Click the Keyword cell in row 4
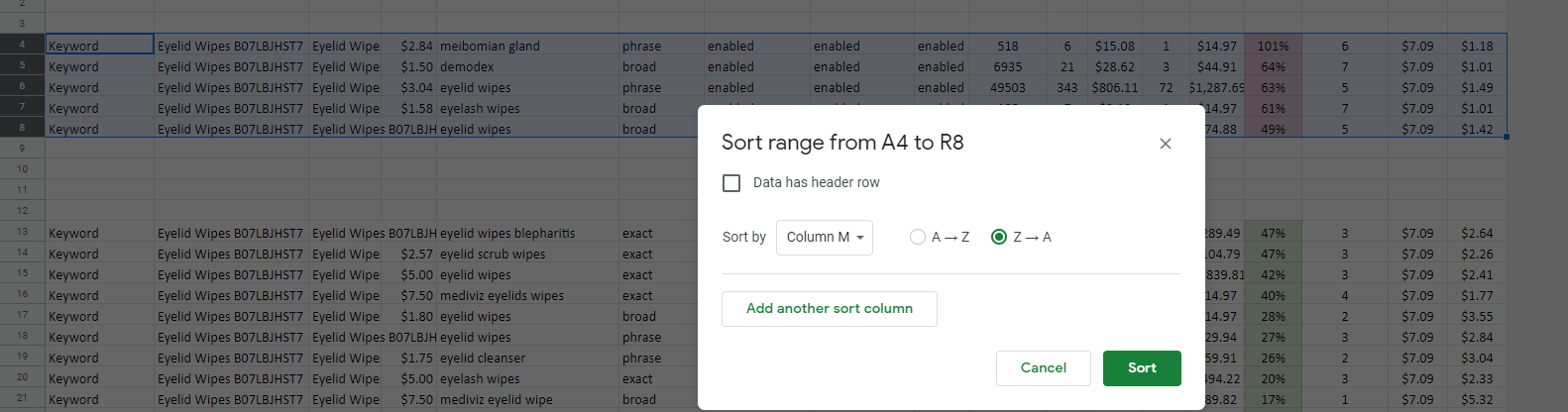The height and width of the screenshot is (412, 1568). [99, 46]
